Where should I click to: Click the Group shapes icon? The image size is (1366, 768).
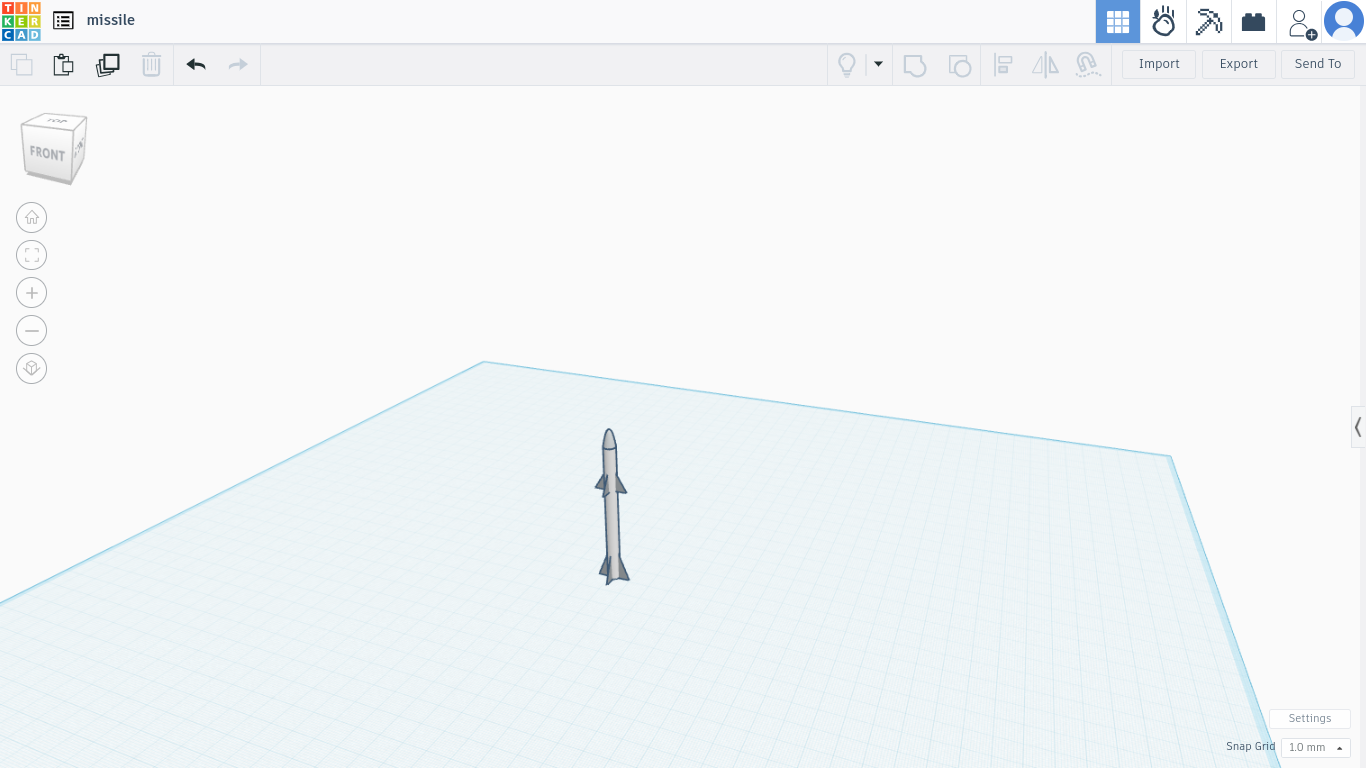pos(915,65)
